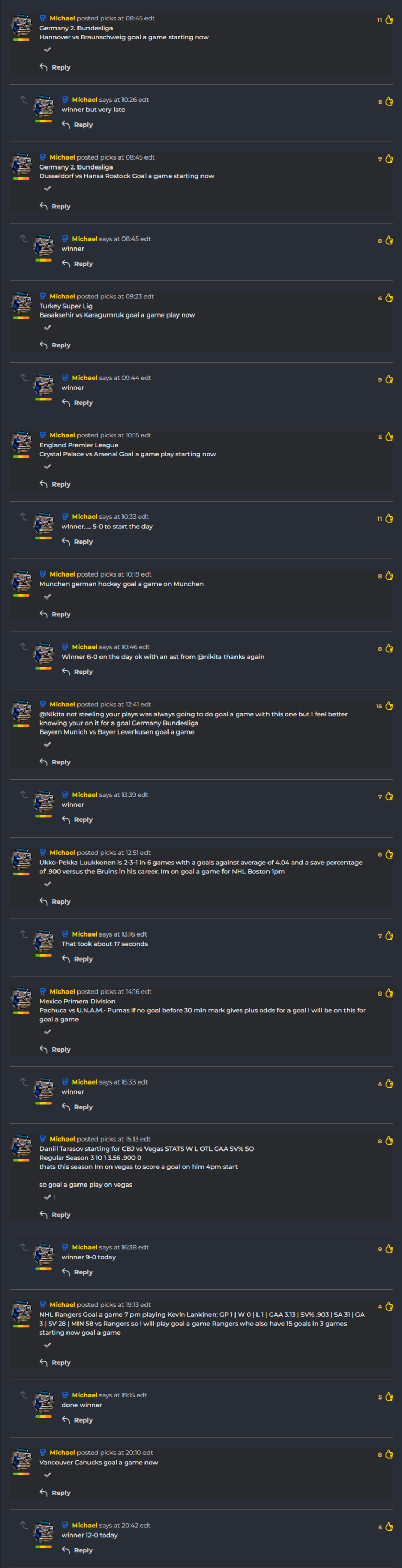Reply to the Munchen german hockey pick
402x1568 pixels.
(x=55, y=614)
